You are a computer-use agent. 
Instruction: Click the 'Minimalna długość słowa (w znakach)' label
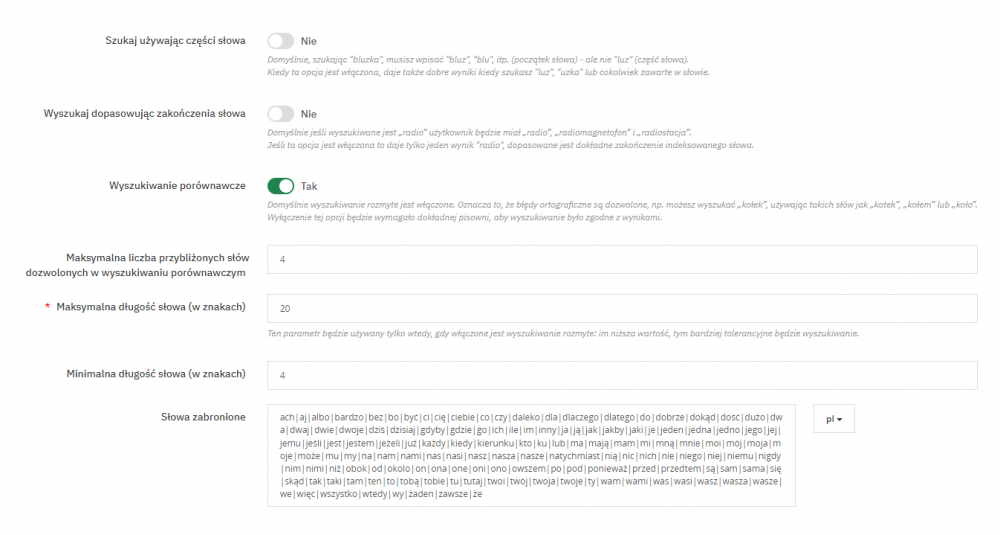click(155, 374)
